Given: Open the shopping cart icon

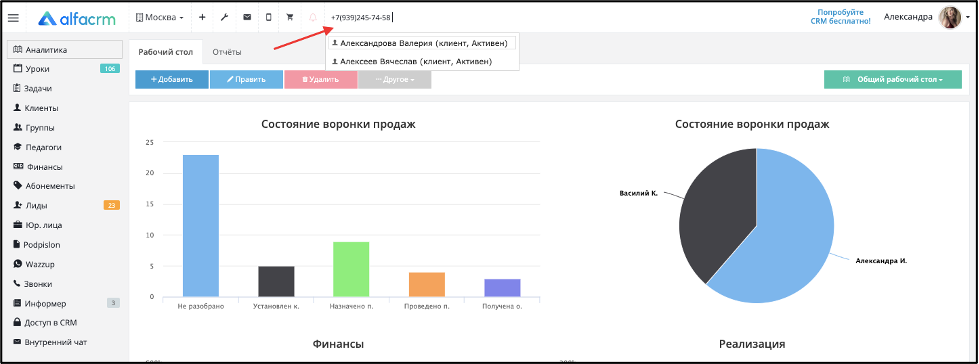Looking at the screenshot, I should 290,17.
